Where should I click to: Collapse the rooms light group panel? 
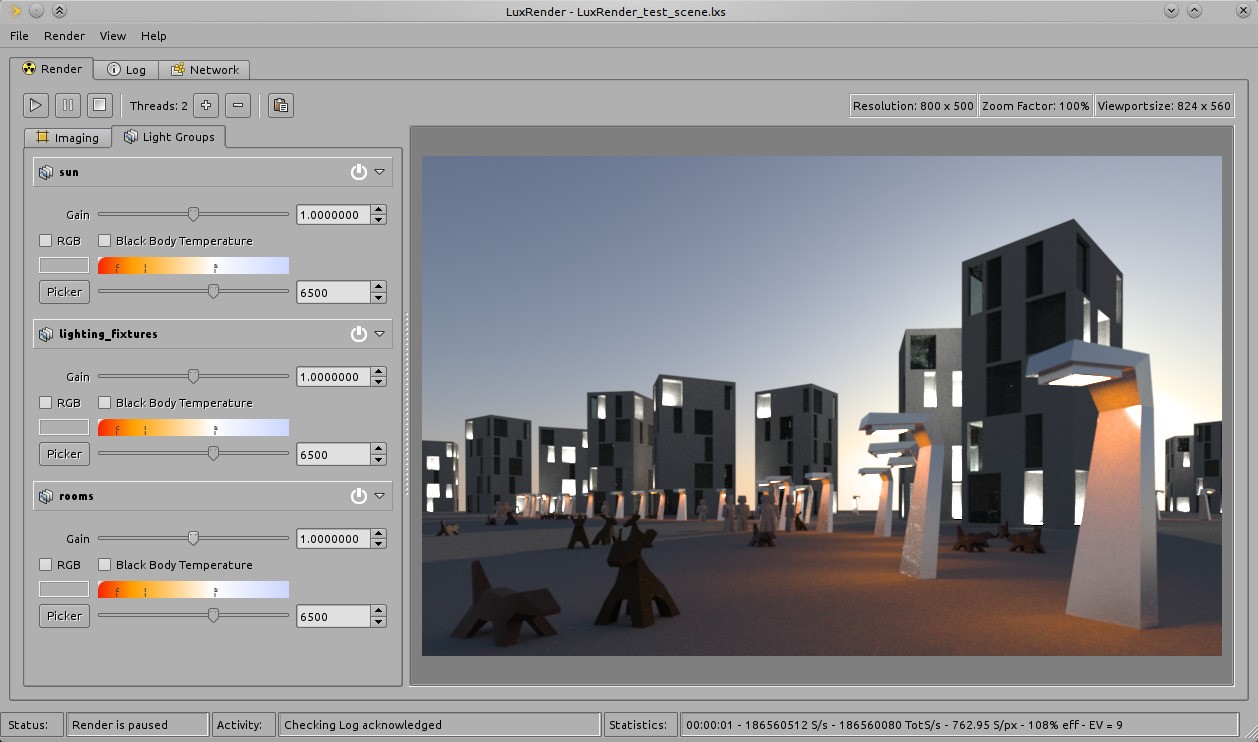(380, 495)
